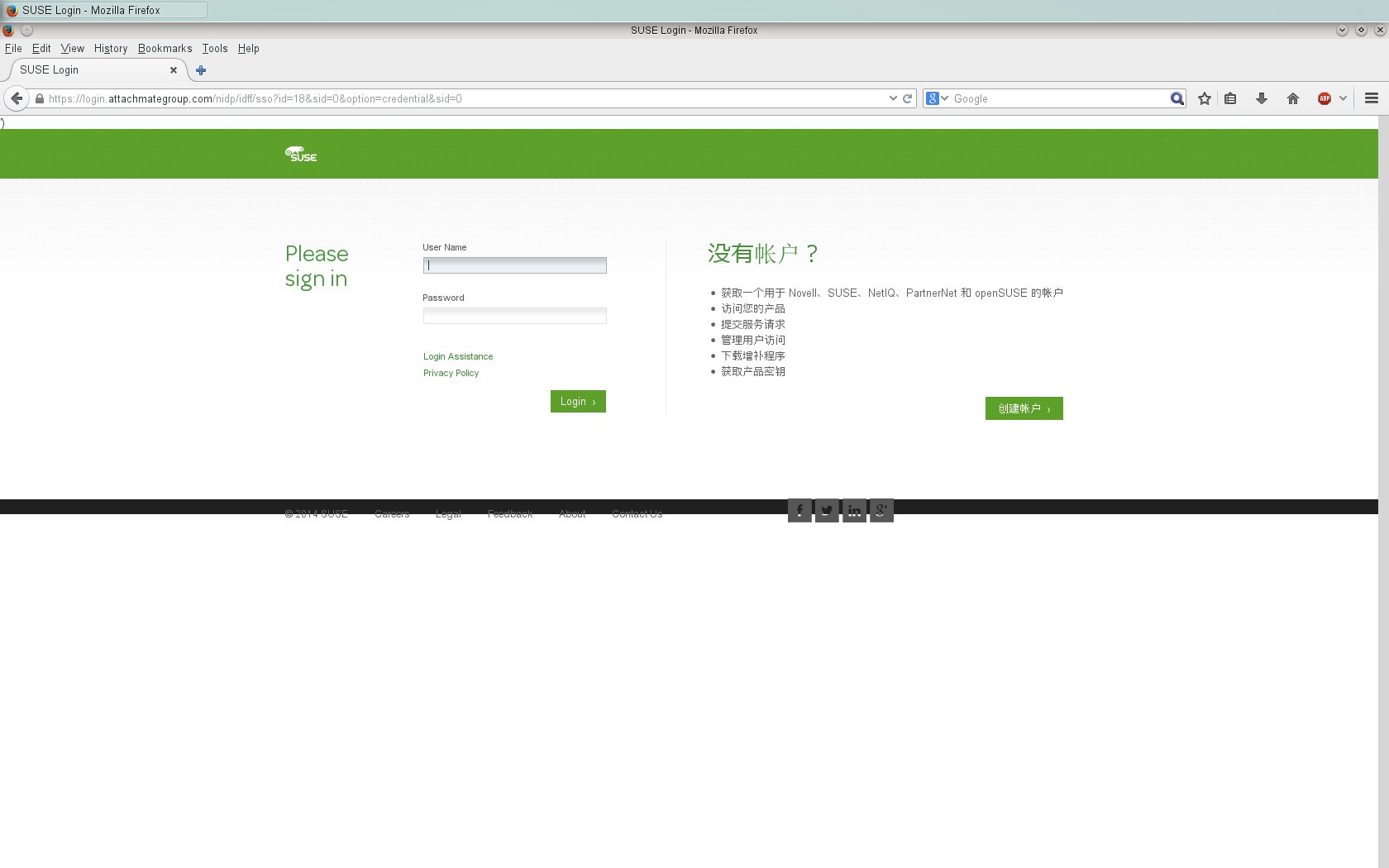Click the '获取产品密钥' list item
Screen dimensions: 1389x868
[x=753, y=371]
